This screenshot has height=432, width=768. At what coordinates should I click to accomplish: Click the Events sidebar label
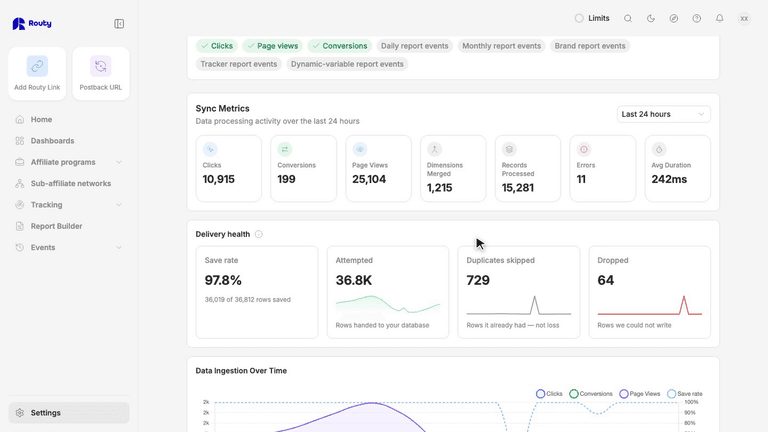(x=43, y=247)
